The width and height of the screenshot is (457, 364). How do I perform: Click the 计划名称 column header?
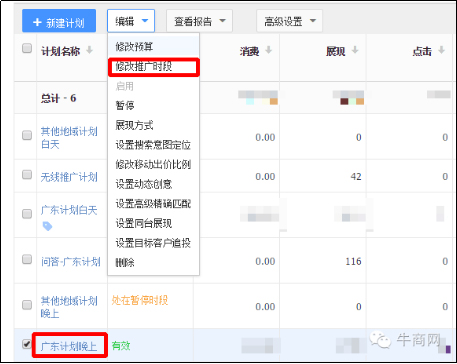[61, 51]
